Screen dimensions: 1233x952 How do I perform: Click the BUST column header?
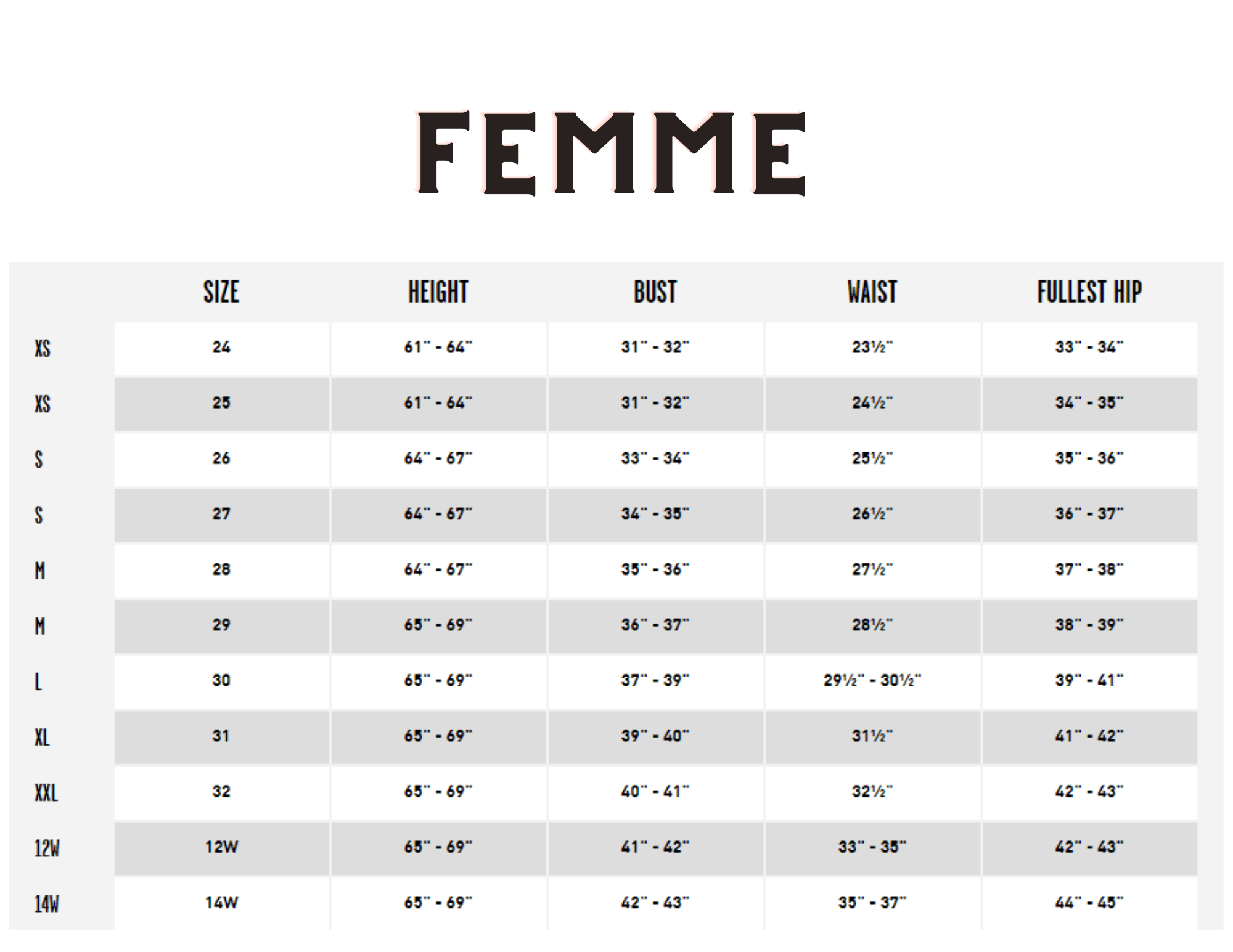point(655,292)
